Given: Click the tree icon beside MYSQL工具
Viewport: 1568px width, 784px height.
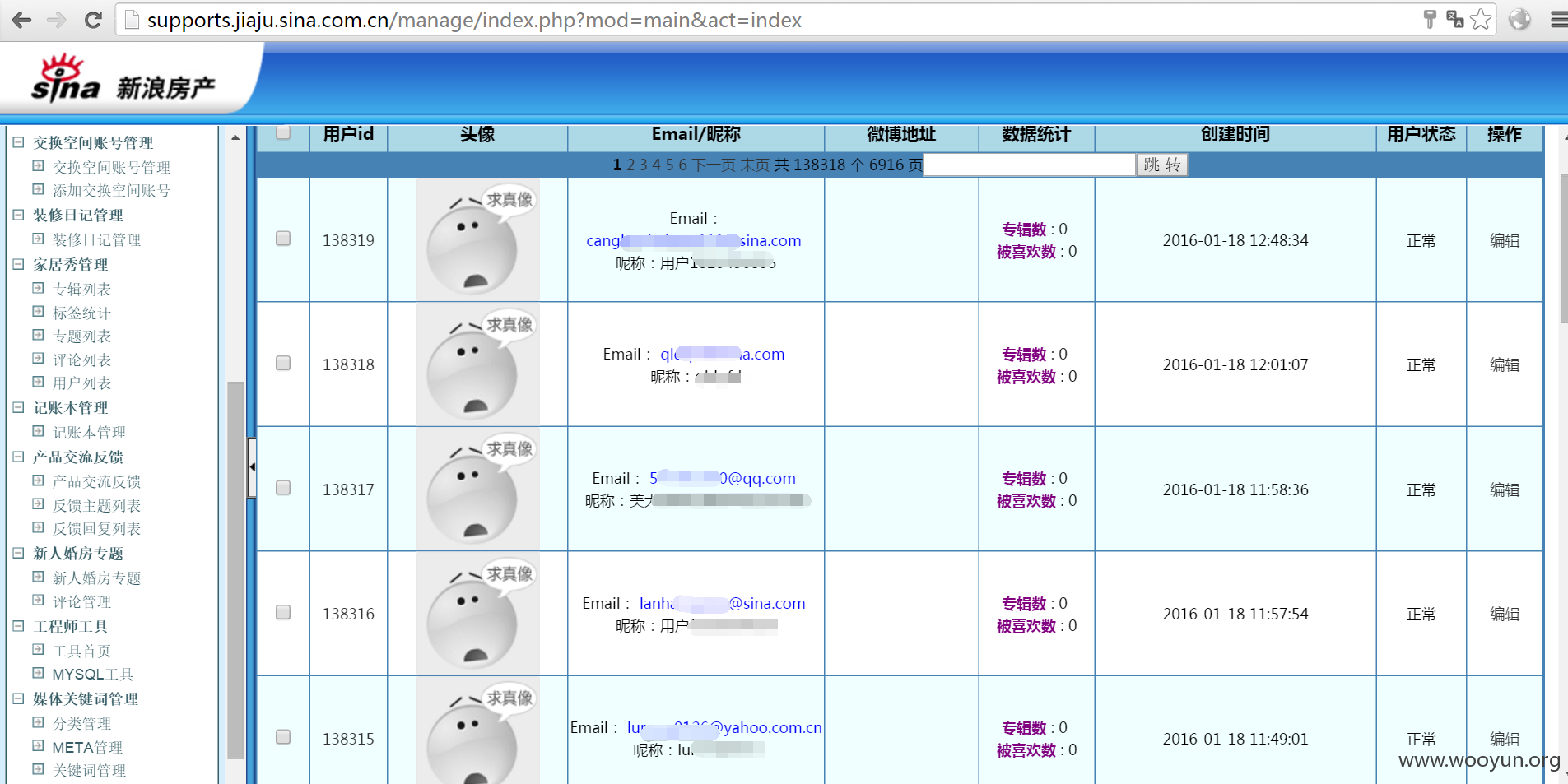Looking at the screenshot, I should pyautogui.click(x=38, y=673).
